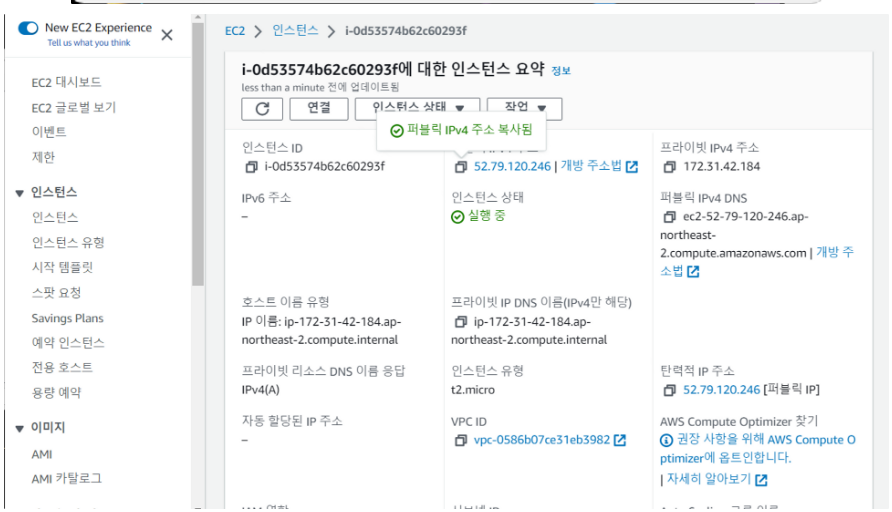Copy elastic IP address with copy icon

670,390
